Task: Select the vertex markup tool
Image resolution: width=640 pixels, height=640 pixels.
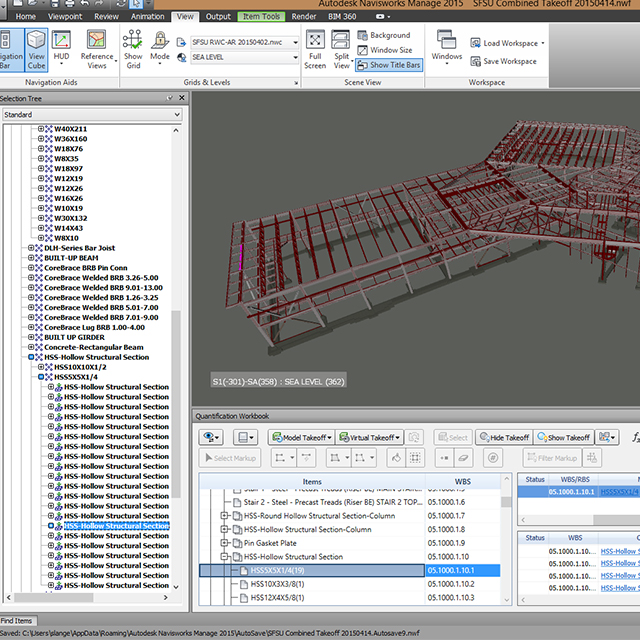Action: click(x=444, y=458)
